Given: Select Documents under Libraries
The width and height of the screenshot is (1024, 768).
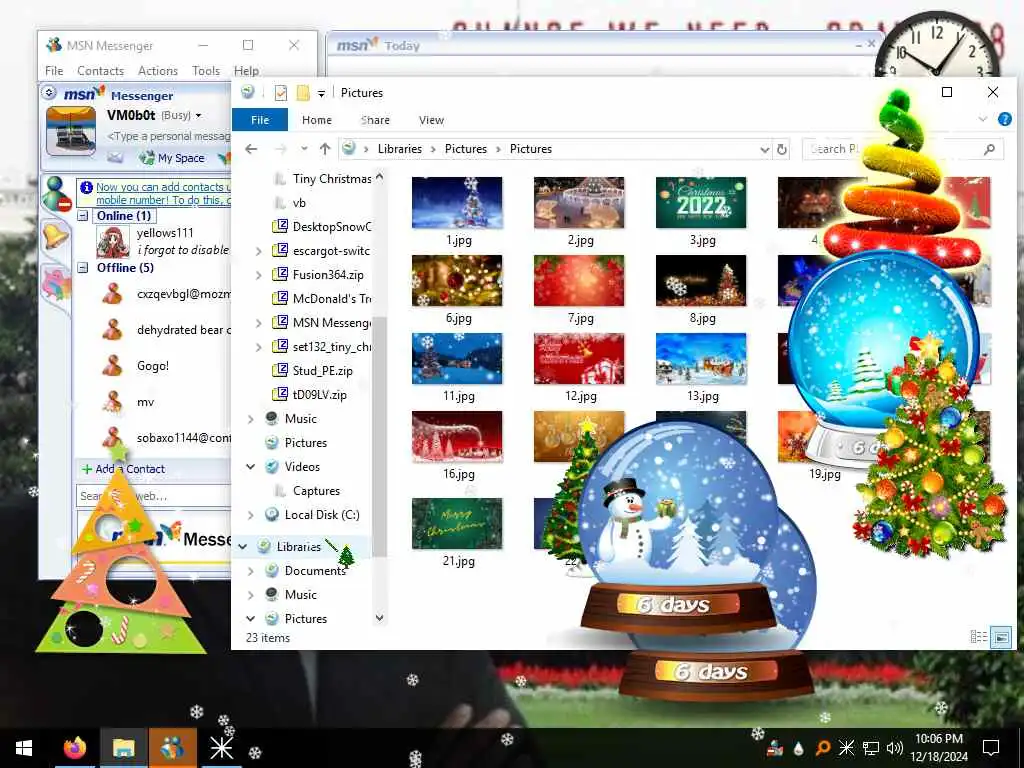Looking at the screenshot, I should pos(315,571).
